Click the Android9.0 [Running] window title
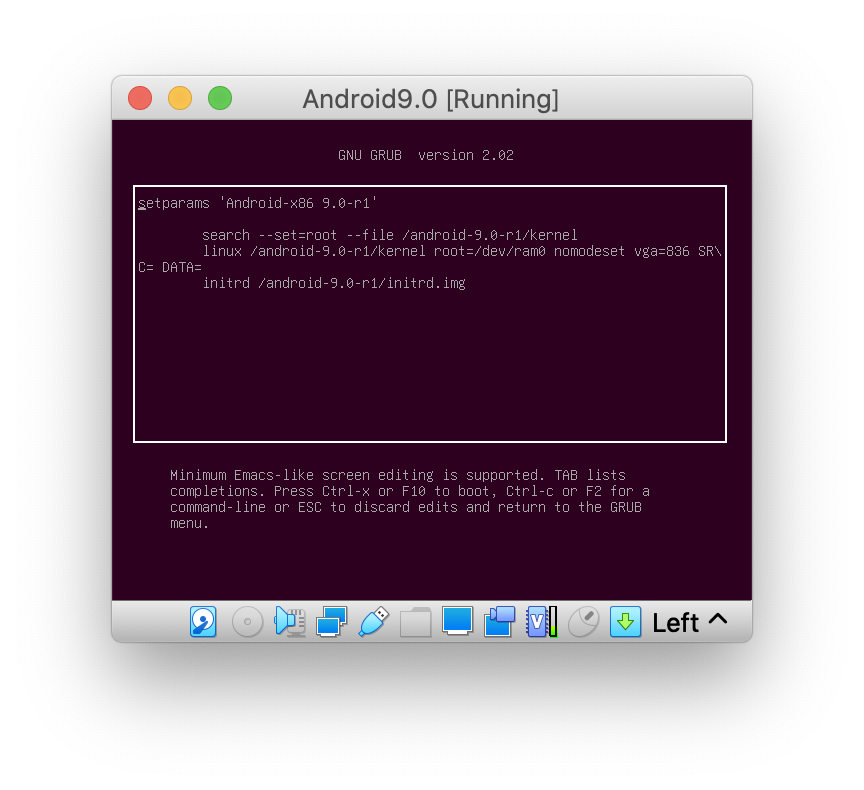The image size is (864, 790). (431, 99)
